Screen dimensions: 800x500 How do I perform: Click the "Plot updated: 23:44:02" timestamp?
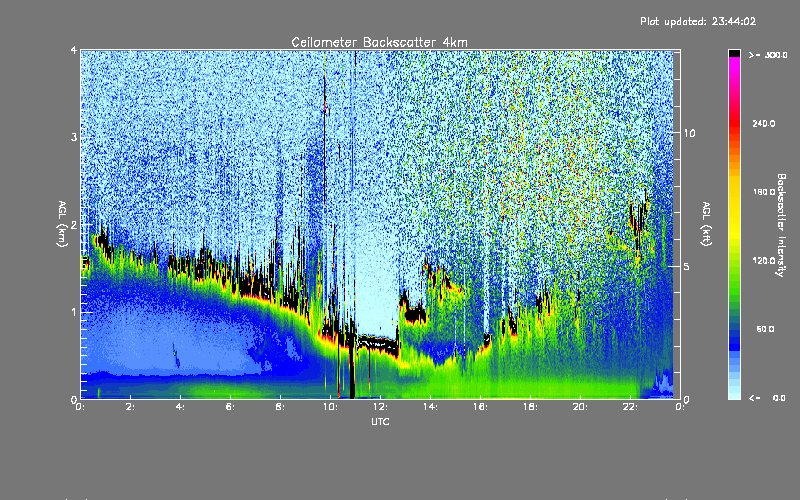coord(698,21)
